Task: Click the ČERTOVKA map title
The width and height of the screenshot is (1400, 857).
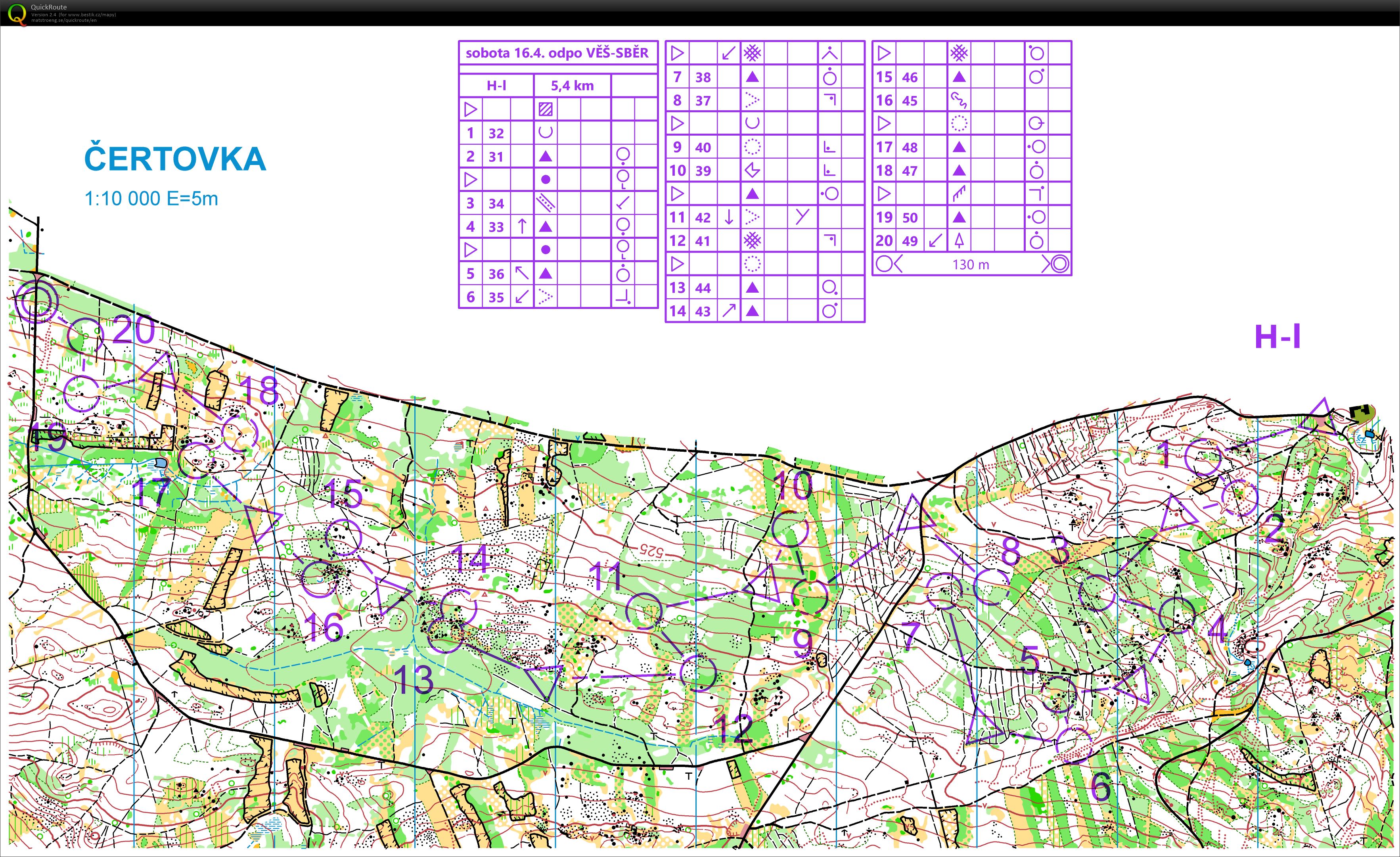Action: (175, 159)
